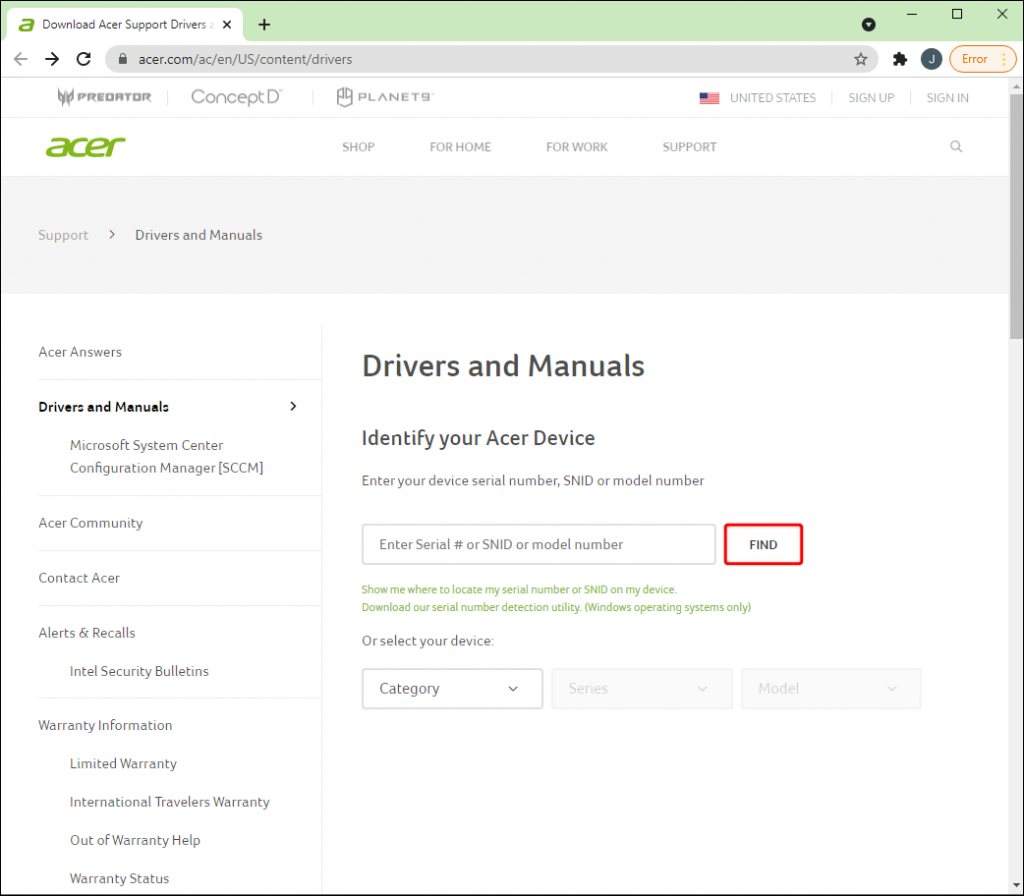Open the browser extensions puzzle icon
This screenshot has width=1024, height=896.
tap(899, 59)
